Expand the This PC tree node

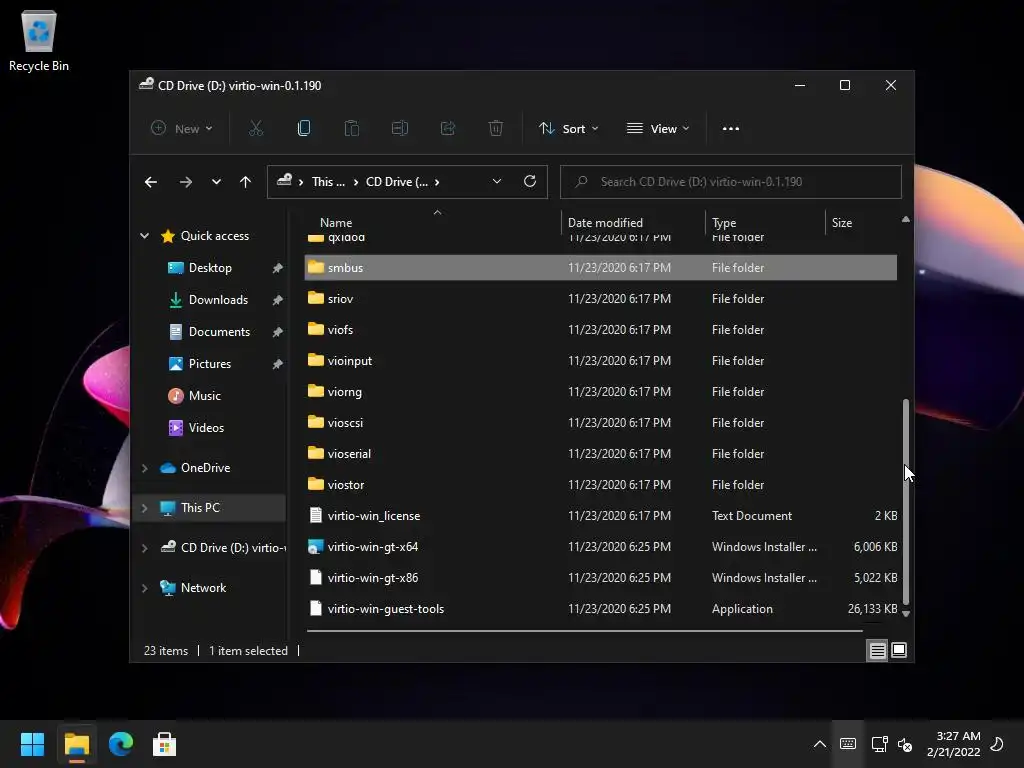(x=144, y=508)
